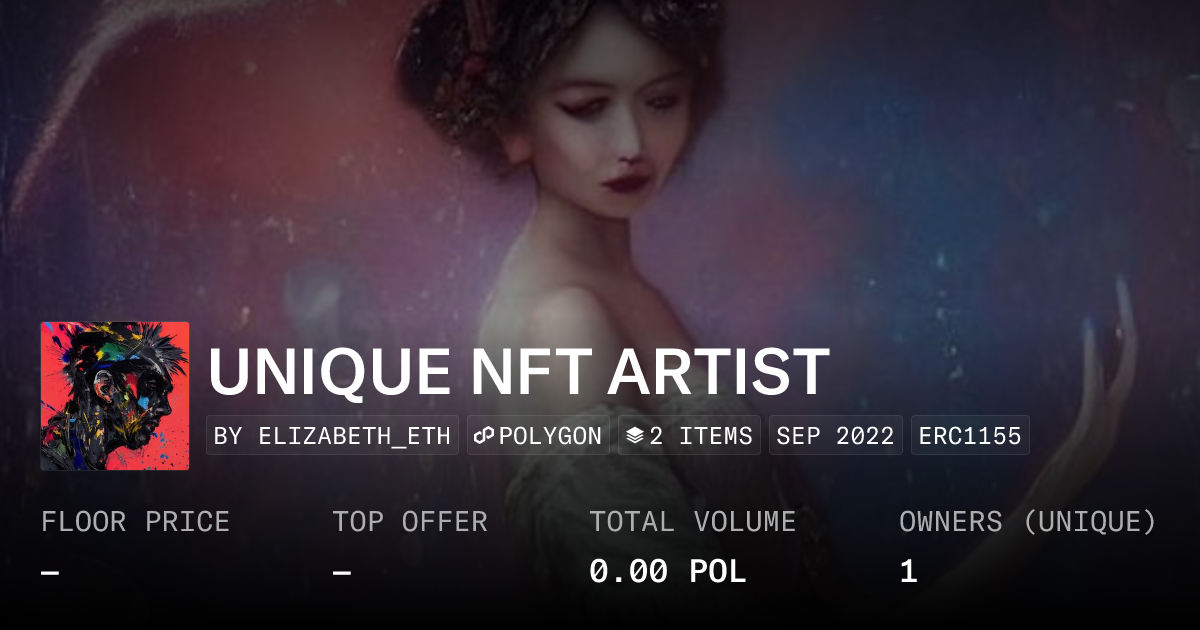This screenshot has height=630, width=1200.
Task: Click the SEP 2022 date badge
Action: tap(835, 436)
